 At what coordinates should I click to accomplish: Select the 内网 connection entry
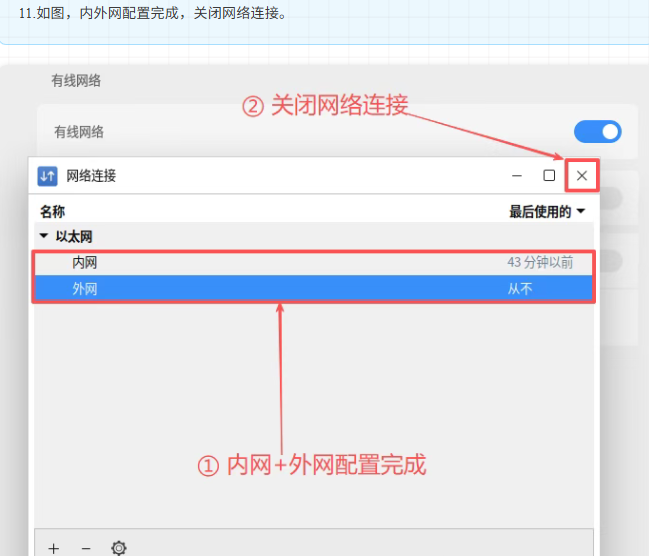point(85,262)
